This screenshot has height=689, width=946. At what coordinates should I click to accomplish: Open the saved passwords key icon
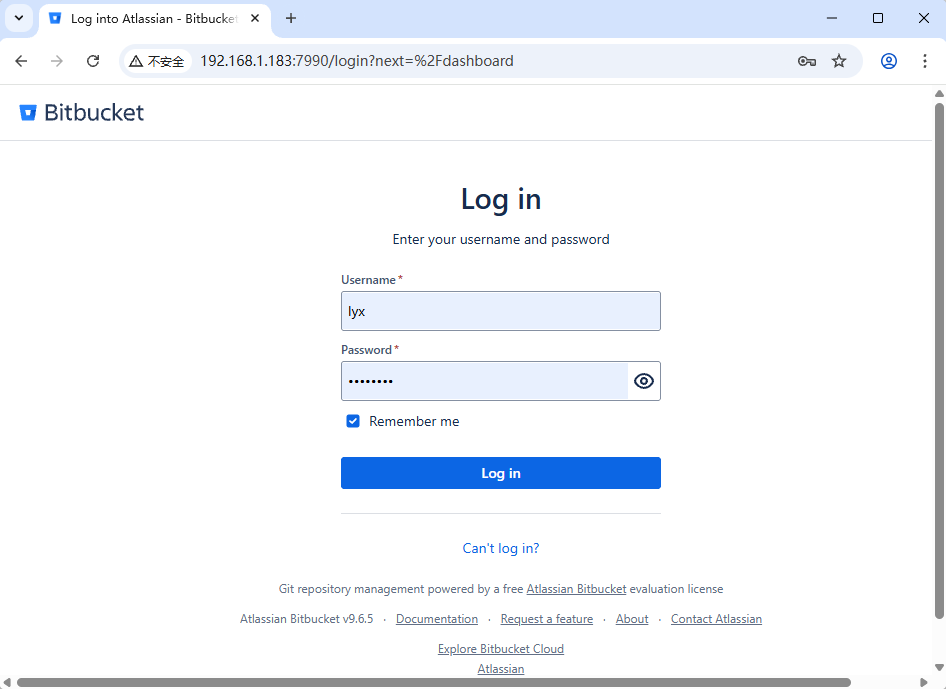[807, 61]
